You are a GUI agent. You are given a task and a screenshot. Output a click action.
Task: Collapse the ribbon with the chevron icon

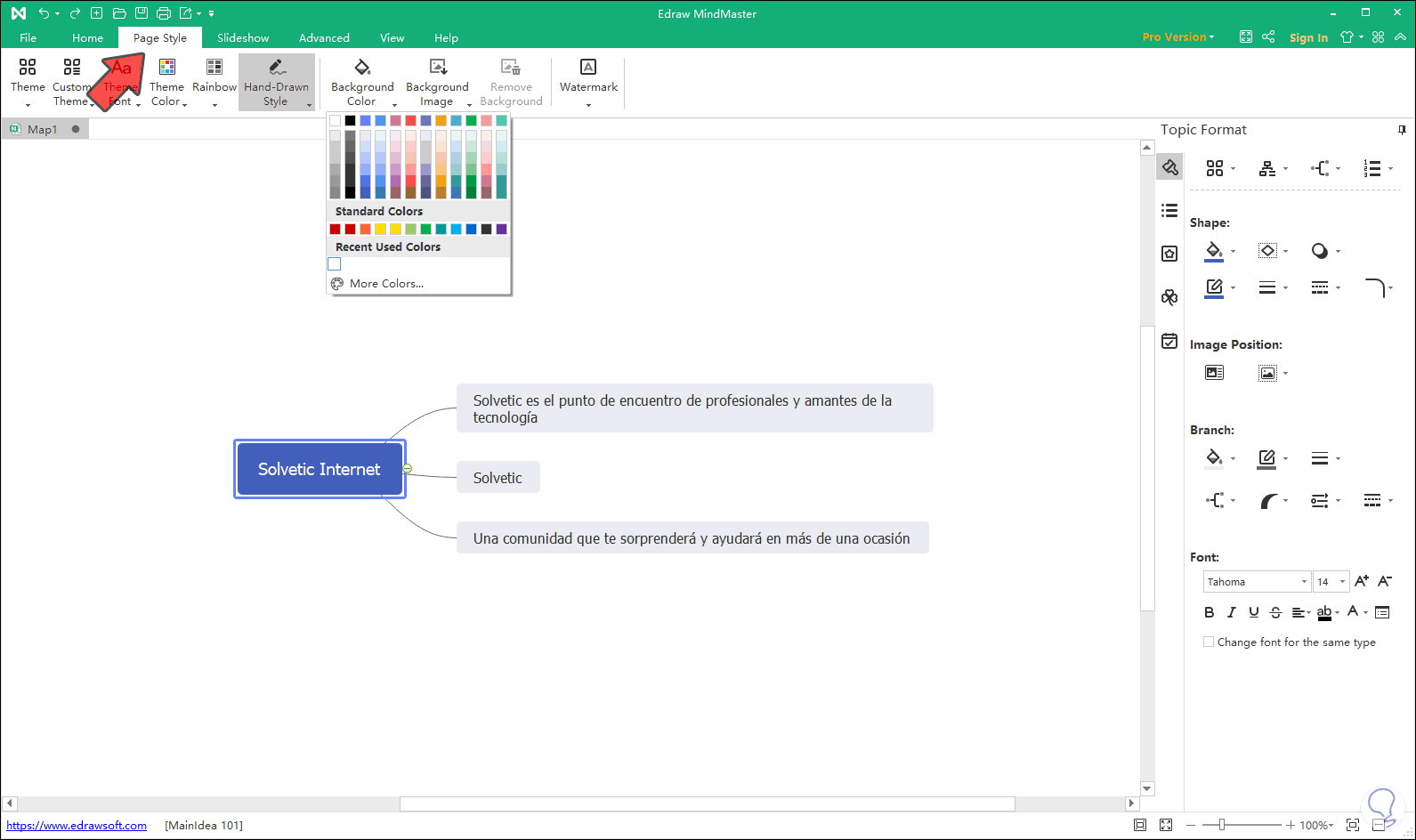pyautogui.click(x=1400, y=37)
